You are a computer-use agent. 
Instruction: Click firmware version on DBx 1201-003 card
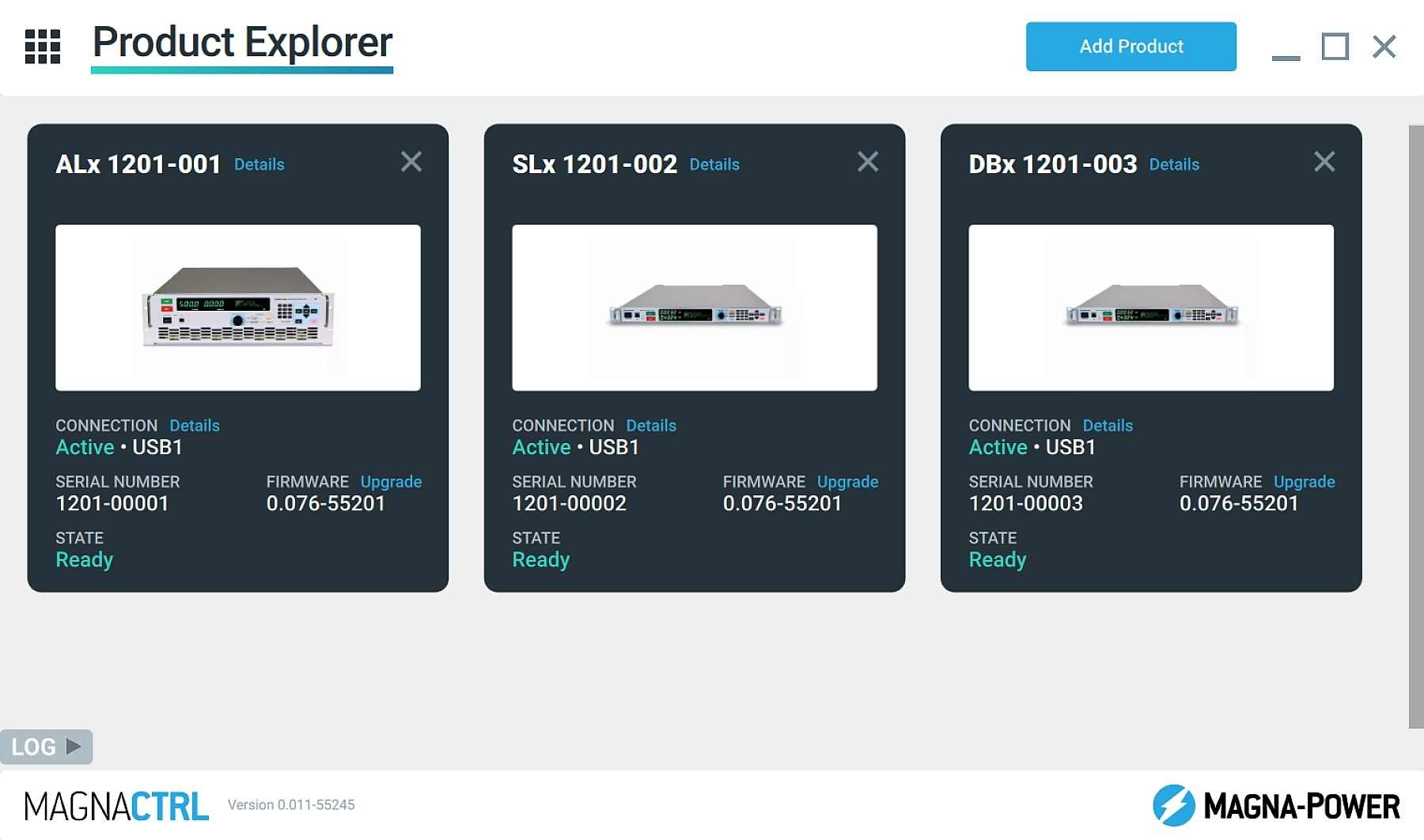point(1239,504)
